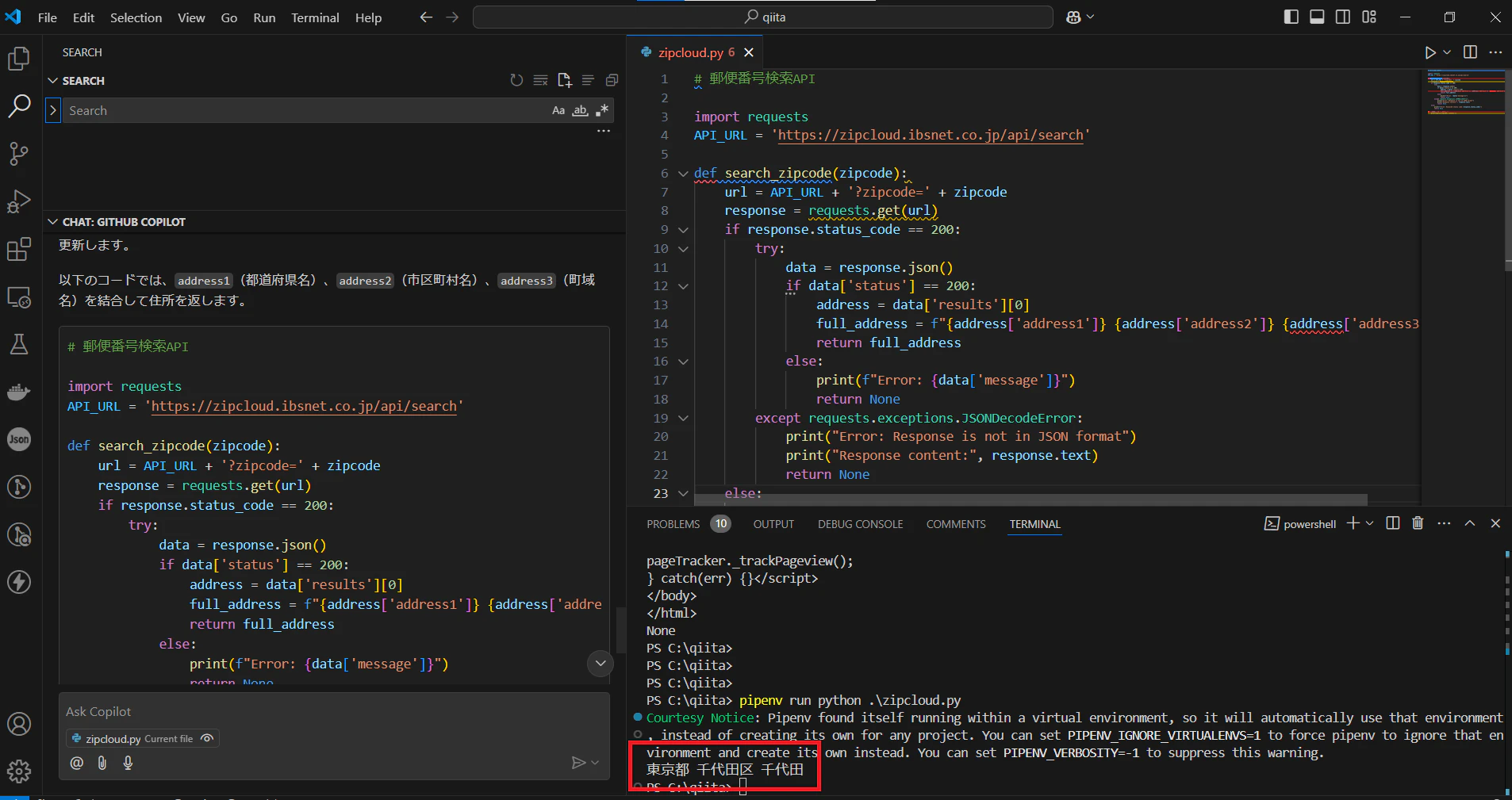Toggle Match Case in search box

pyautogui.click(x=558, y=111)
